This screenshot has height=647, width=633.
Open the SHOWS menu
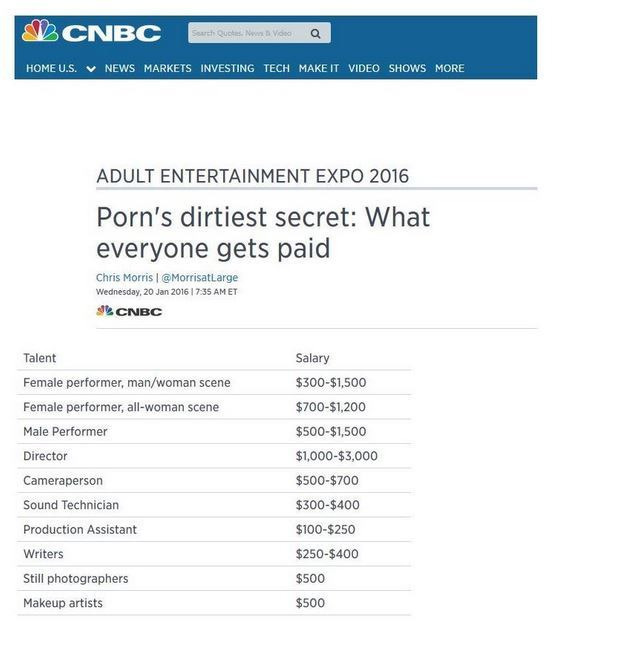(407, 68)
